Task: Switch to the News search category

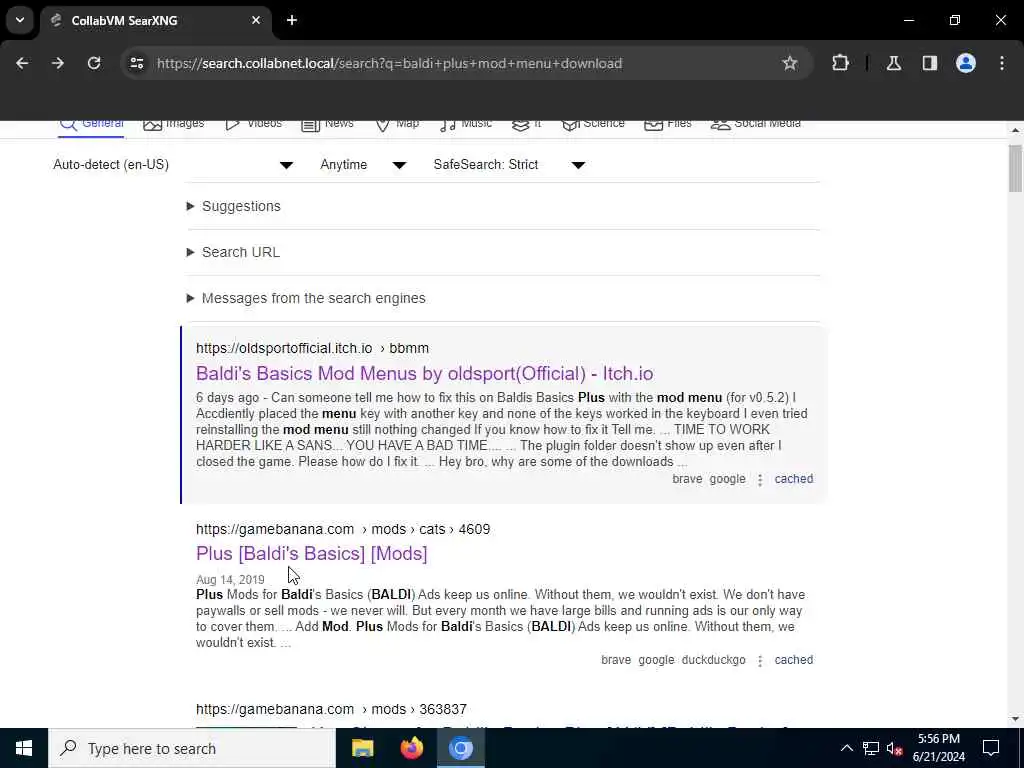Action: pyautogui.click(x=327, y=125)
